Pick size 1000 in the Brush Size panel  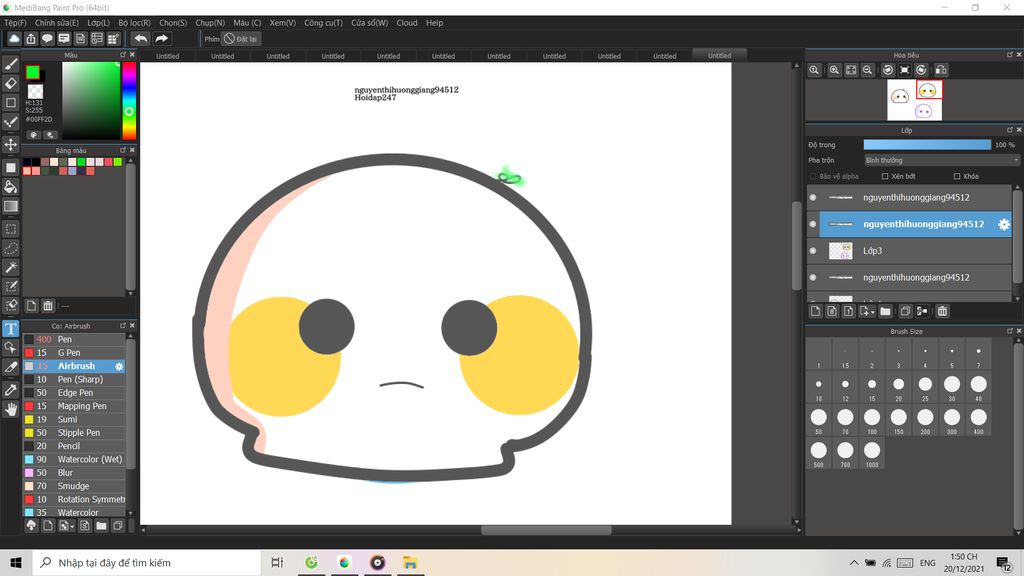coord(872,453)
